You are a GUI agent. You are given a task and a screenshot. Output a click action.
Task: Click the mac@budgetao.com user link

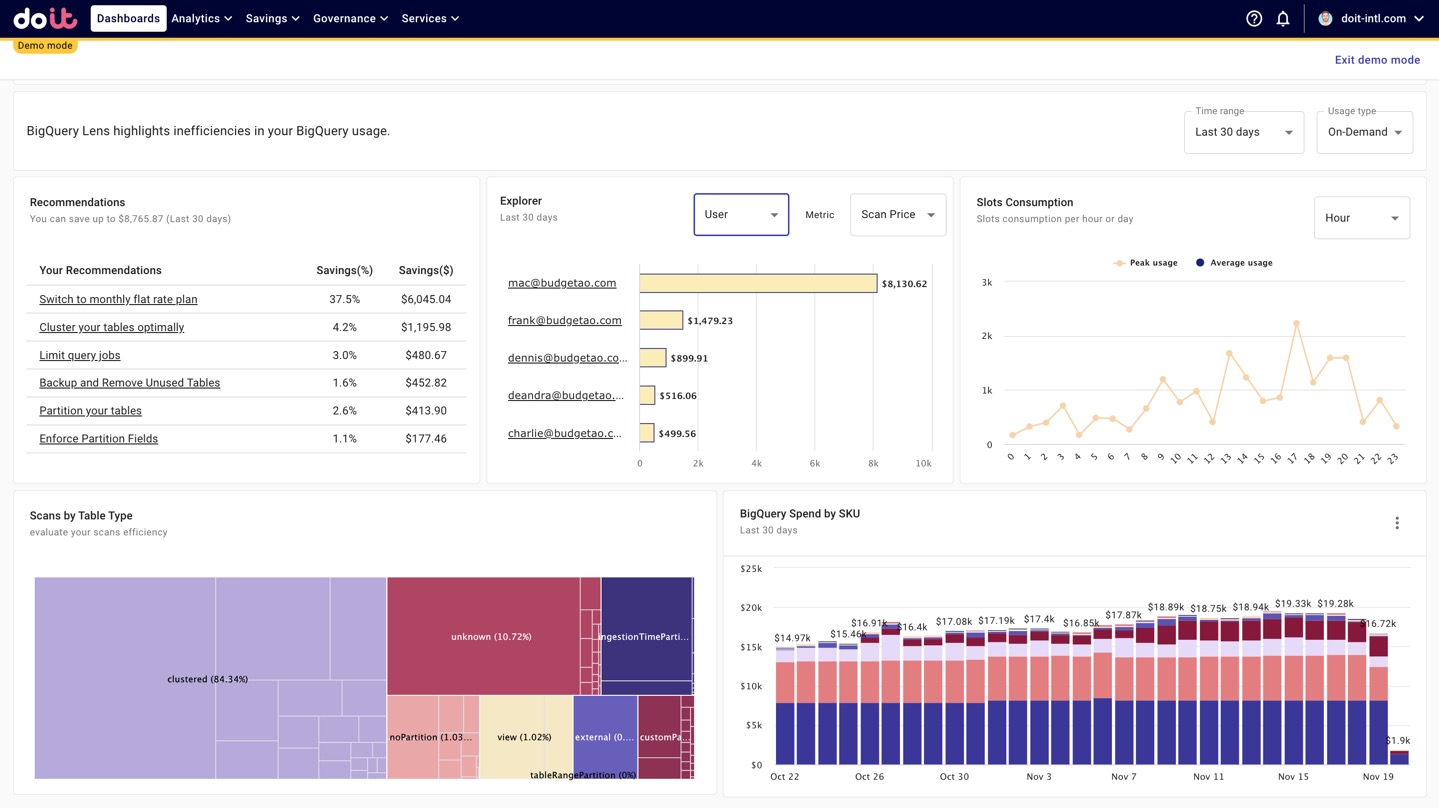click(x=562, y=282)
